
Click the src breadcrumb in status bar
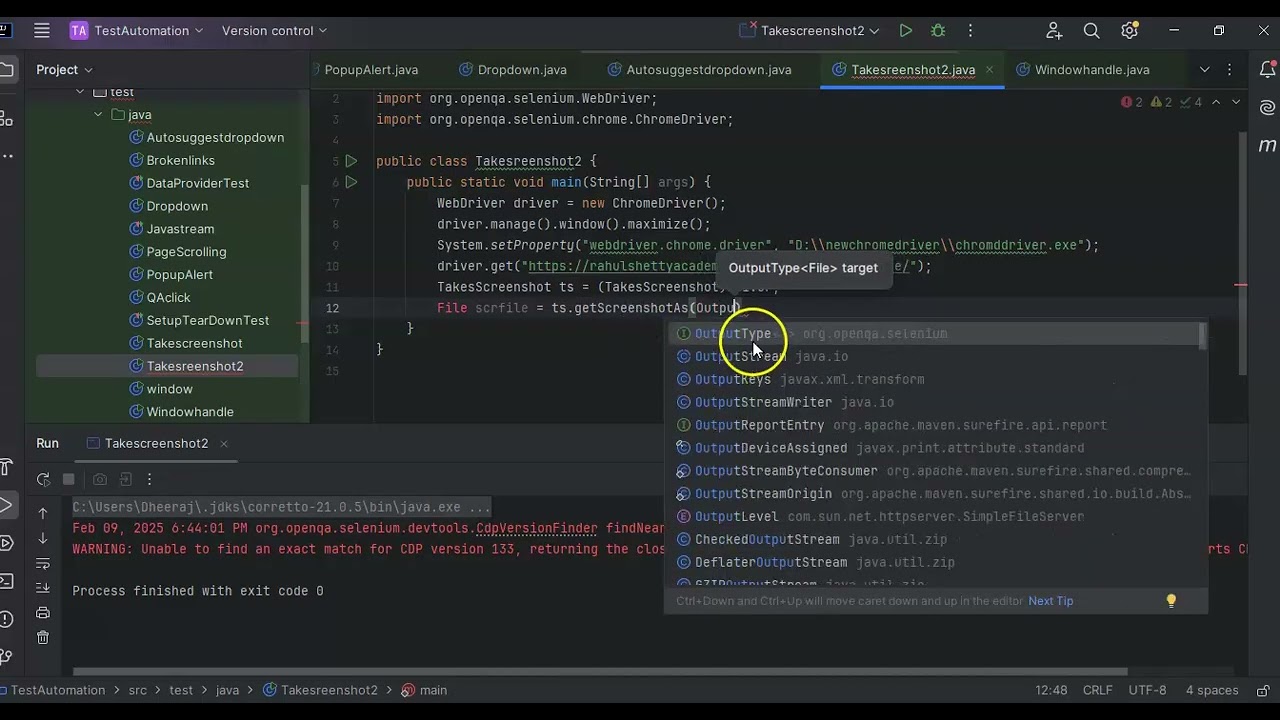click(137, 691)
